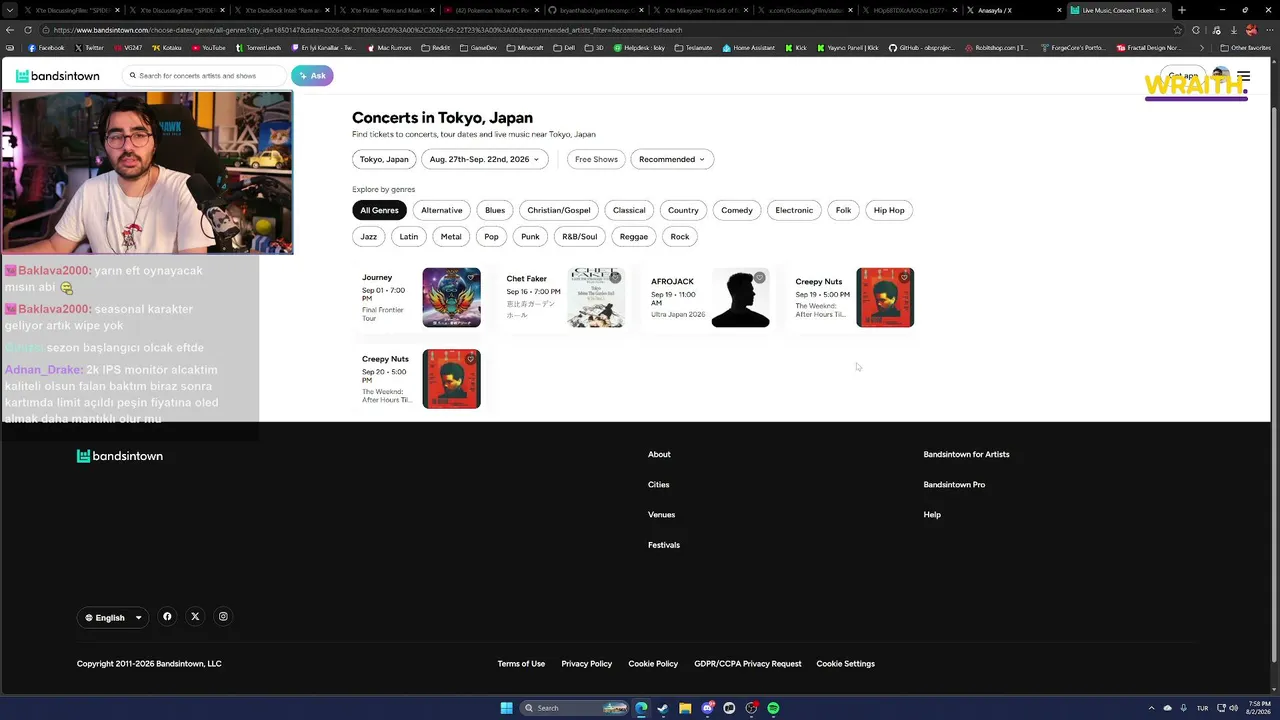Toggle the Free Shows filter
The width and height of the screenshot is (1280, 720).
[596, 159]
